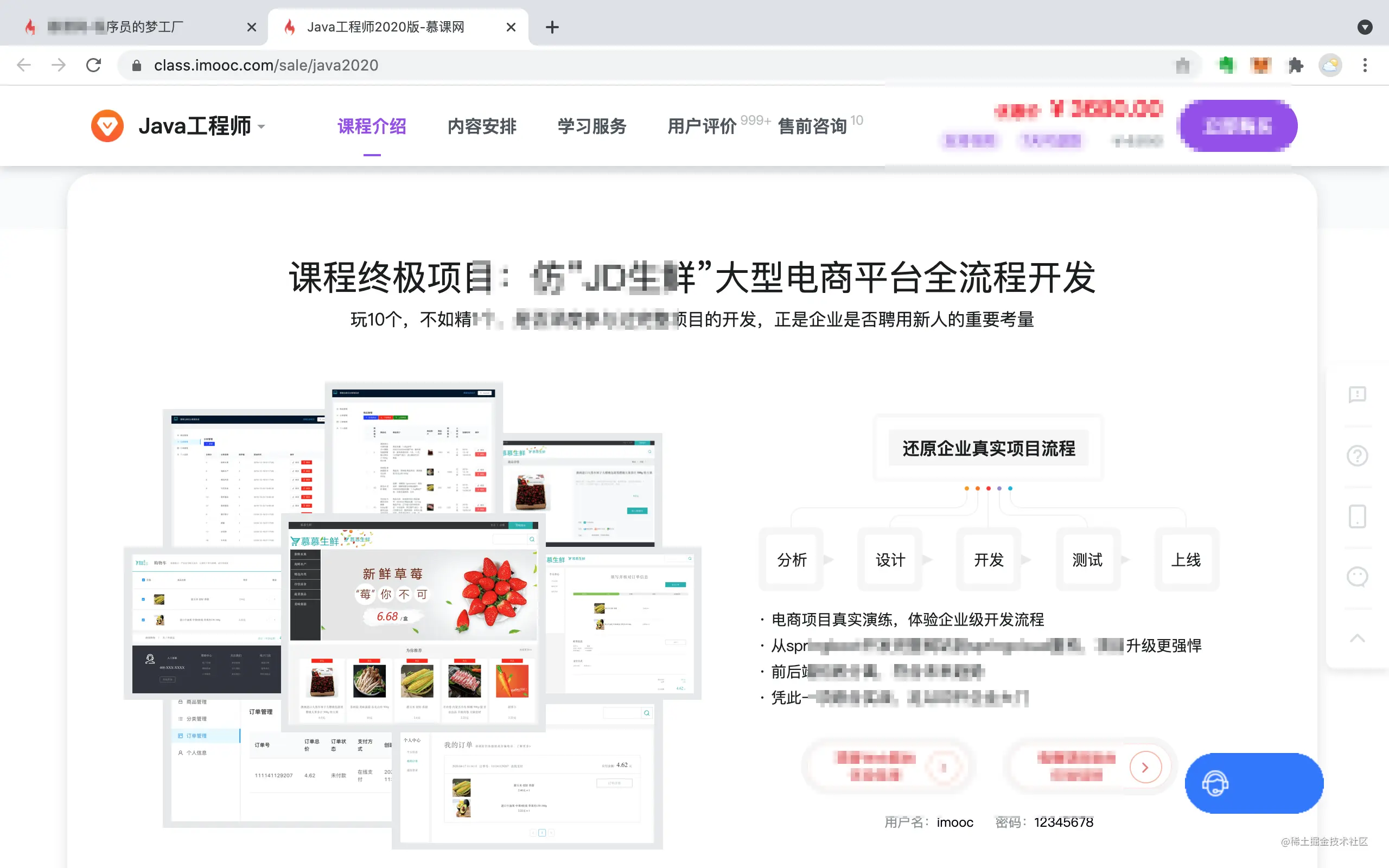Go back using the browser back arrow
This screenshot has height=868, width=1389.
[24, 66]
